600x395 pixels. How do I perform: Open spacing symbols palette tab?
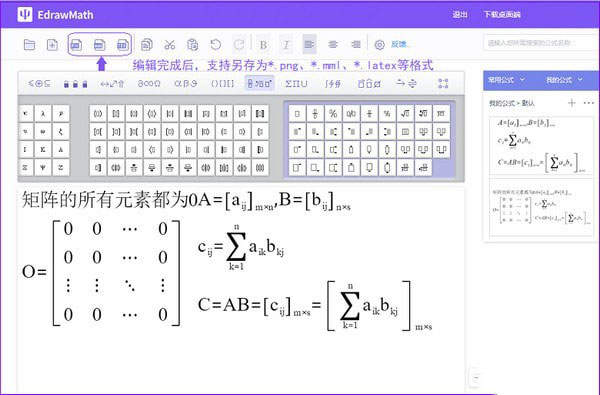pos(75,83)
